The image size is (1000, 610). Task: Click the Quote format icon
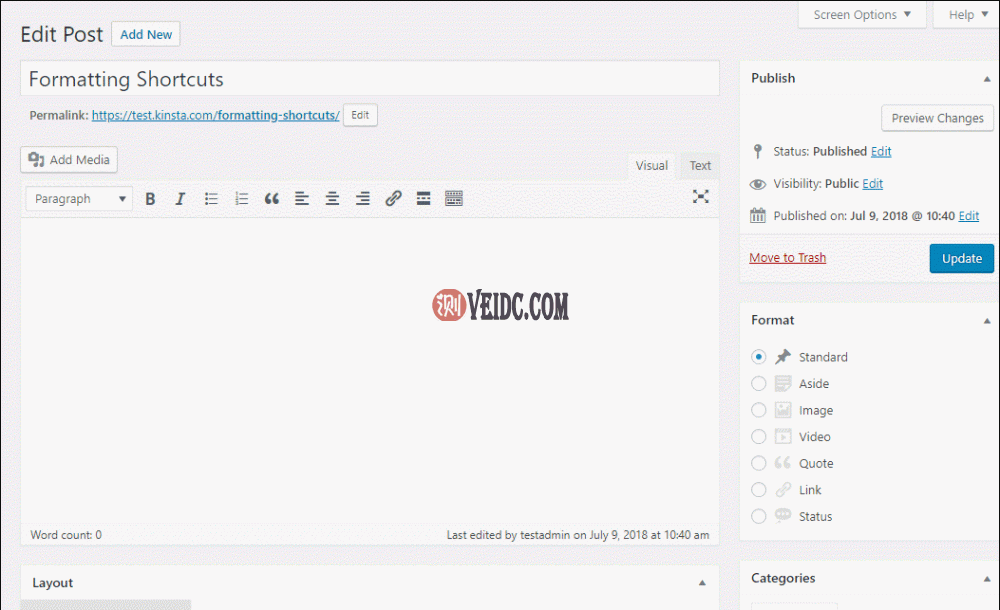(x=783, y=463)
